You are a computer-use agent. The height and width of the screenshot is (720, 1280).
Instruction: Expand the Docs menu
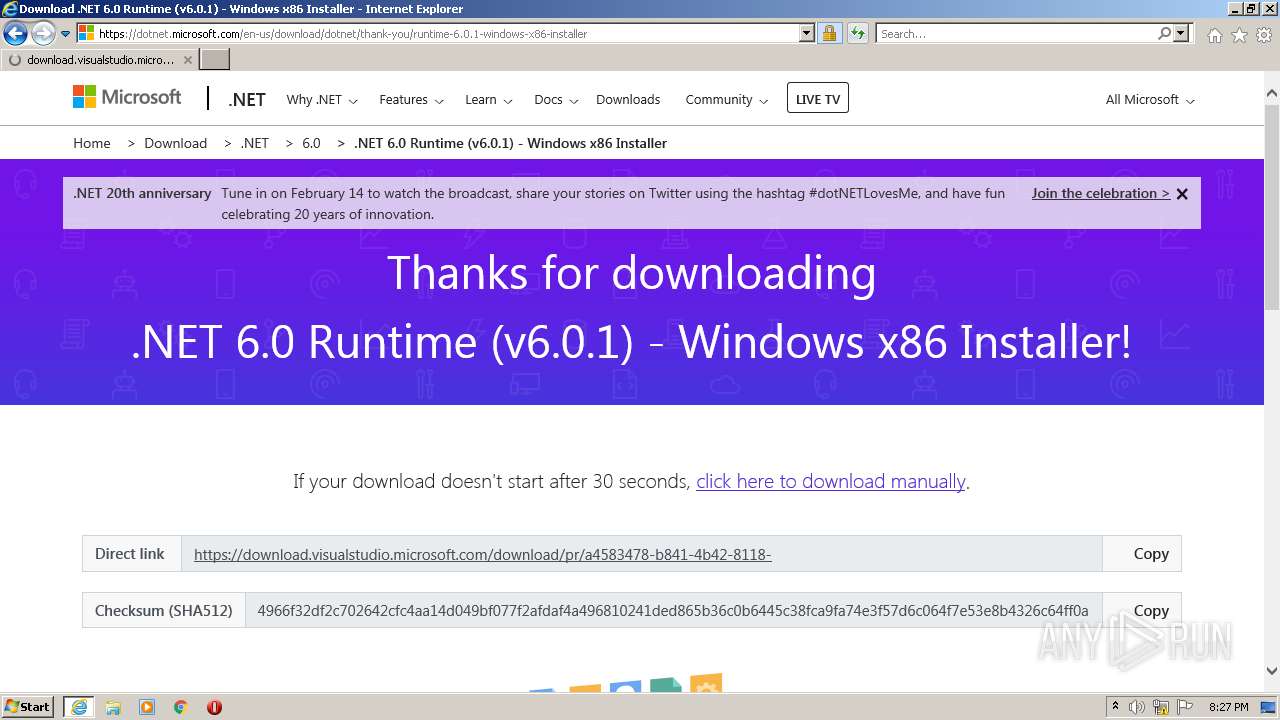(556, 99)
